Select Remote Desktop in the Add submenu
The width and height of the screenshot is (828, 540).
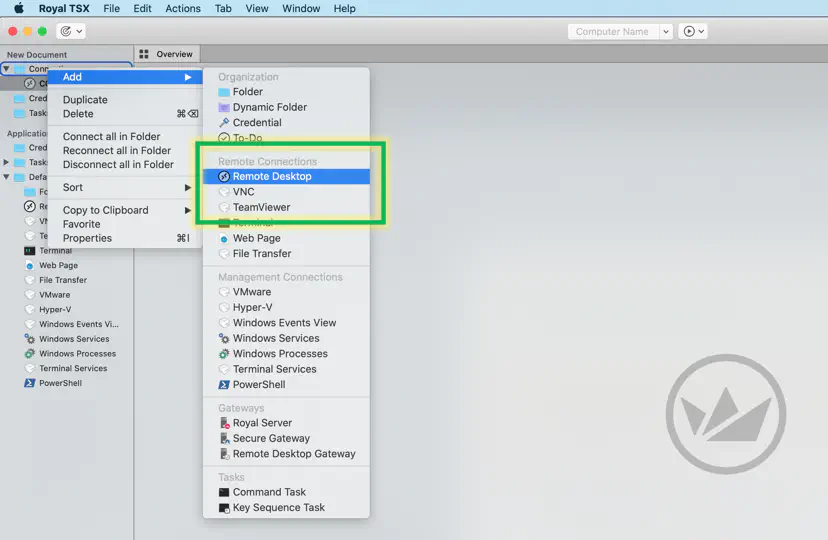[271, 176]
